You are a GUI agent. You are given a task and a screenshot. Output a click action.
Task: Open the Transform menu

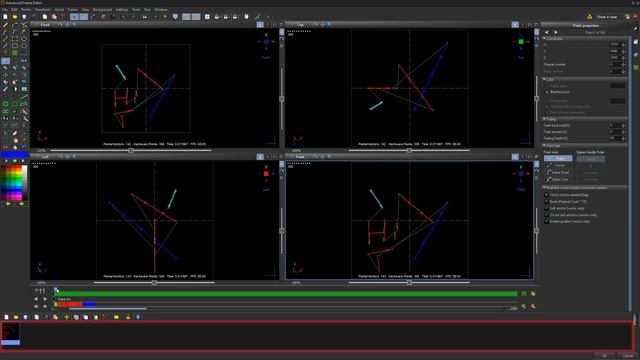(x=42, y=9)
